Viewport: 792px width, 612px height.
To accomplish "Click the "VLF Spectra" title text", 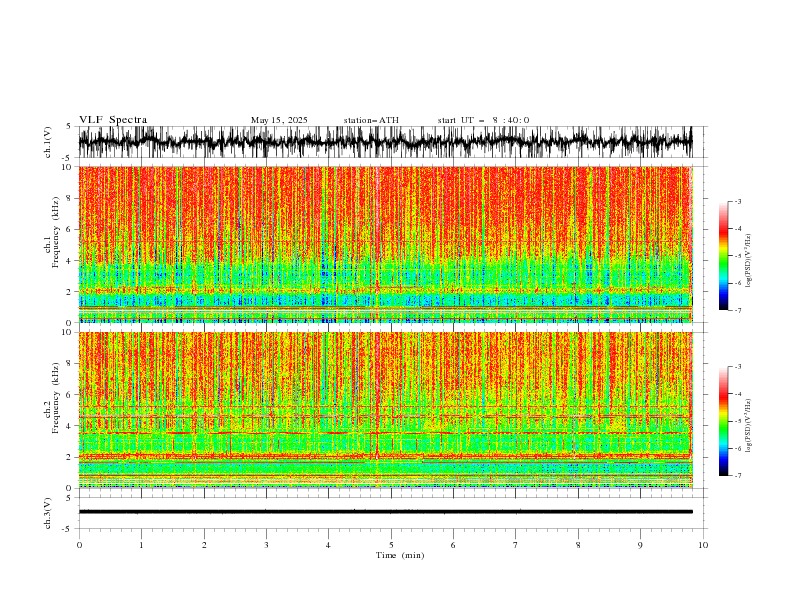I will 113,120.
